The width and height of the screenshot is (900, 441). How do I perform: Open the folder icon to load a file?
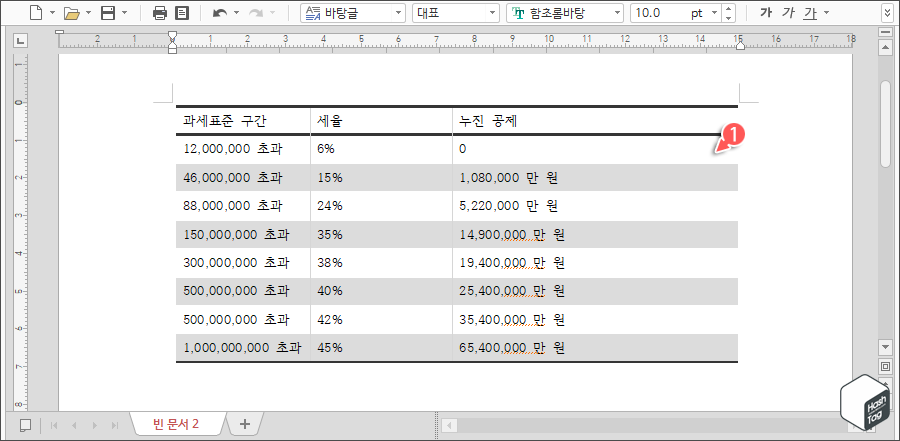[x=71, y=13]
